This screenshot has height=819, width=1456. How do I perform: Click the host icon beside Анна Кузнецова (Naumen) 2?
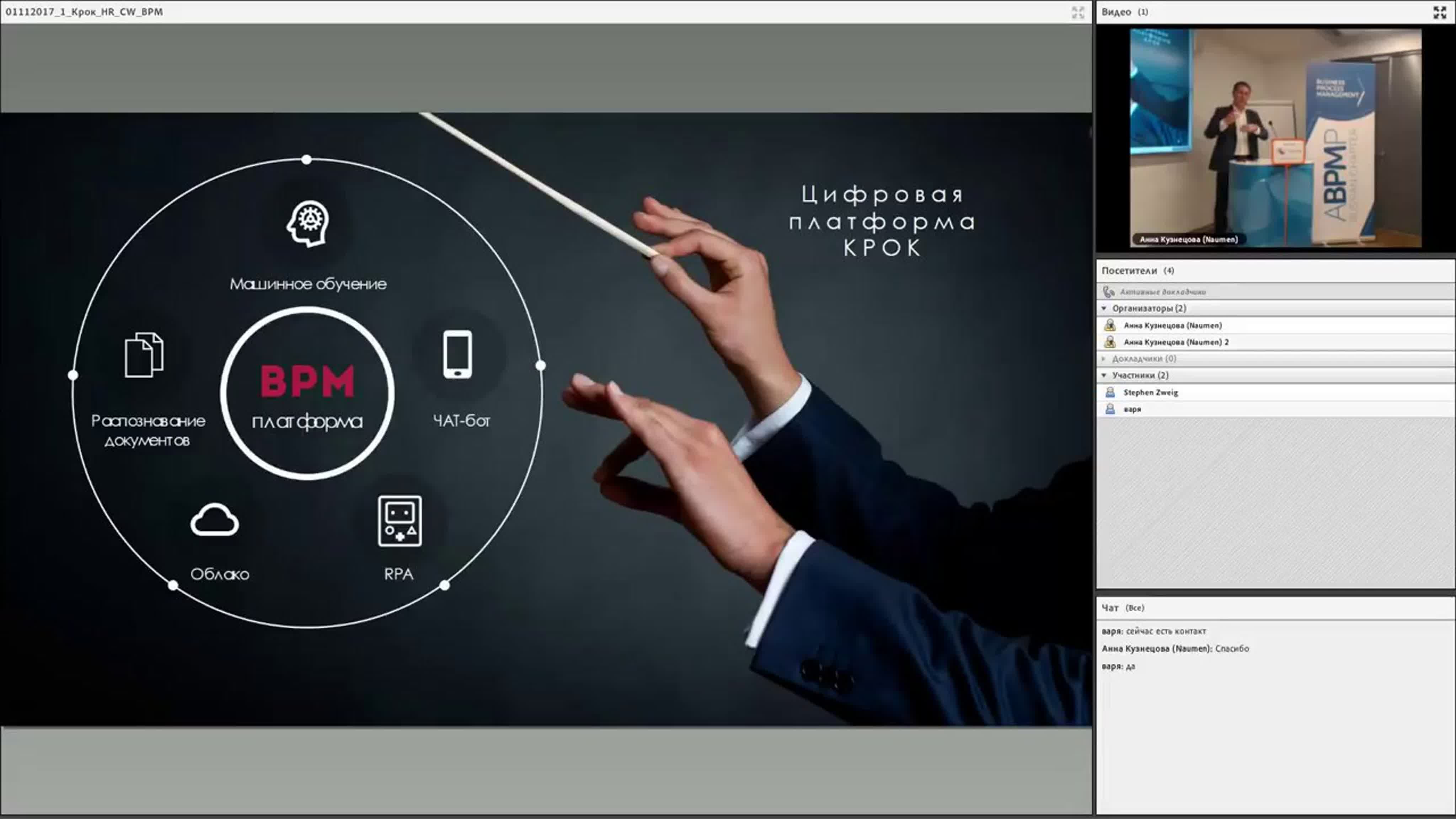1110,342
